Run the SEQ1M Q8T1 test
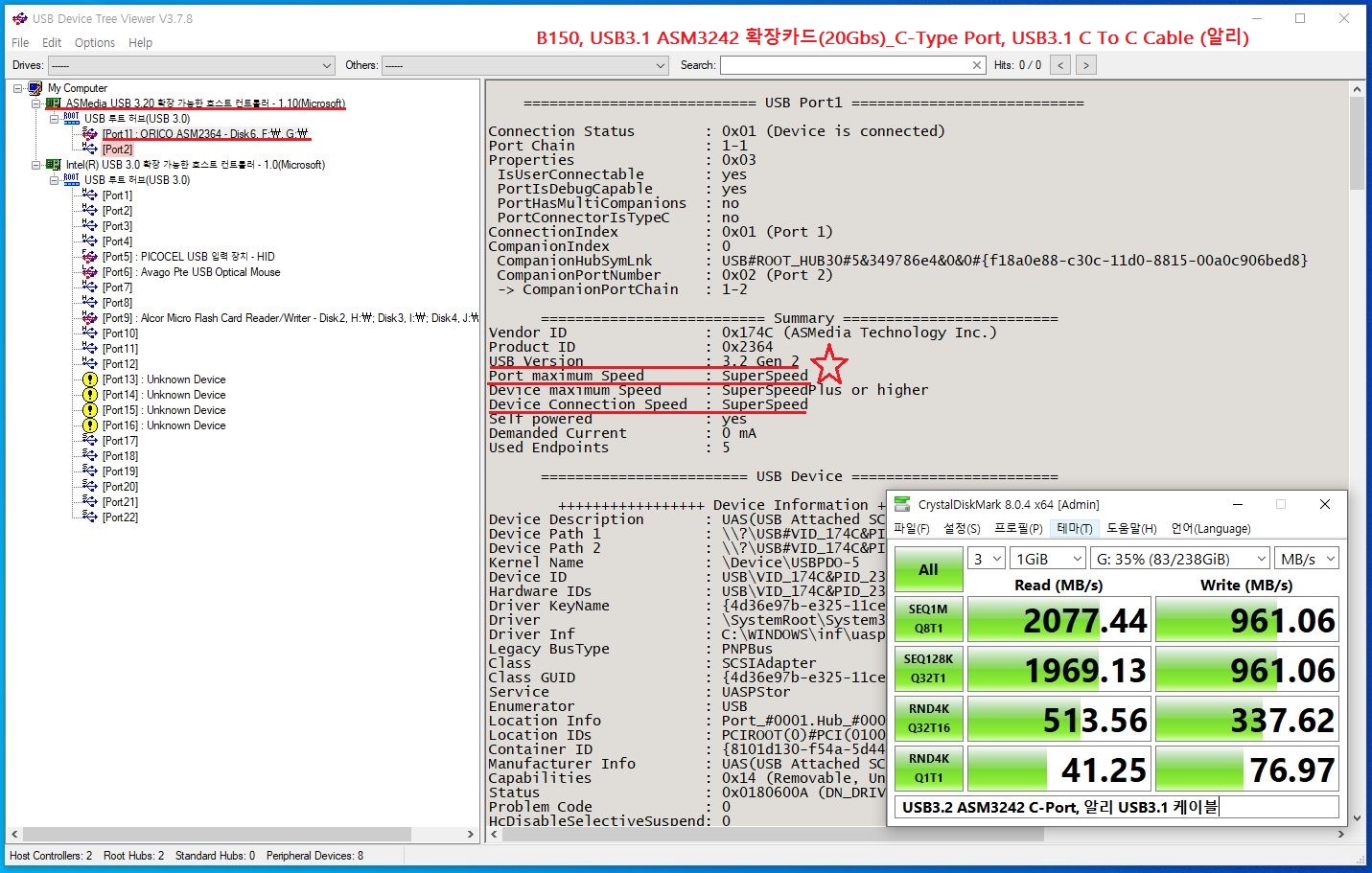 [928, 619]
